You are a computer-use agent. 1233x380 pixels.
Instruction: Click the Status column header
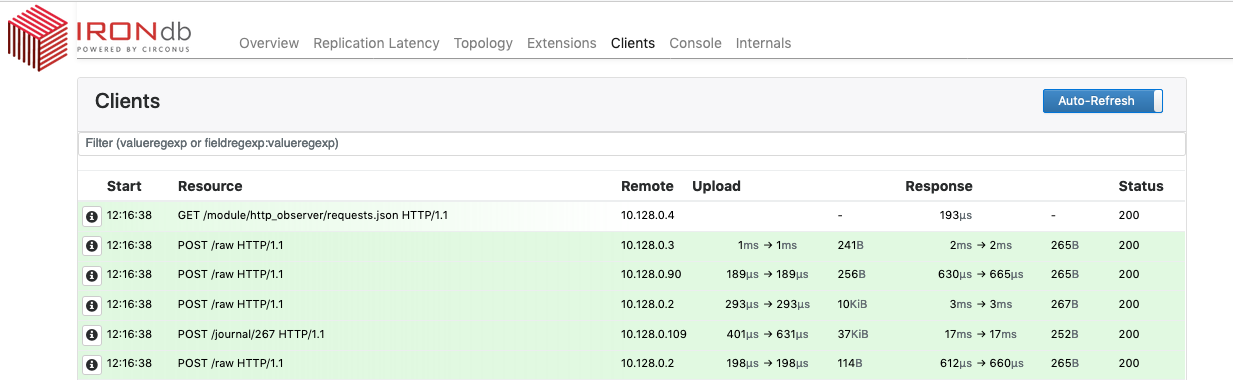1141,186
